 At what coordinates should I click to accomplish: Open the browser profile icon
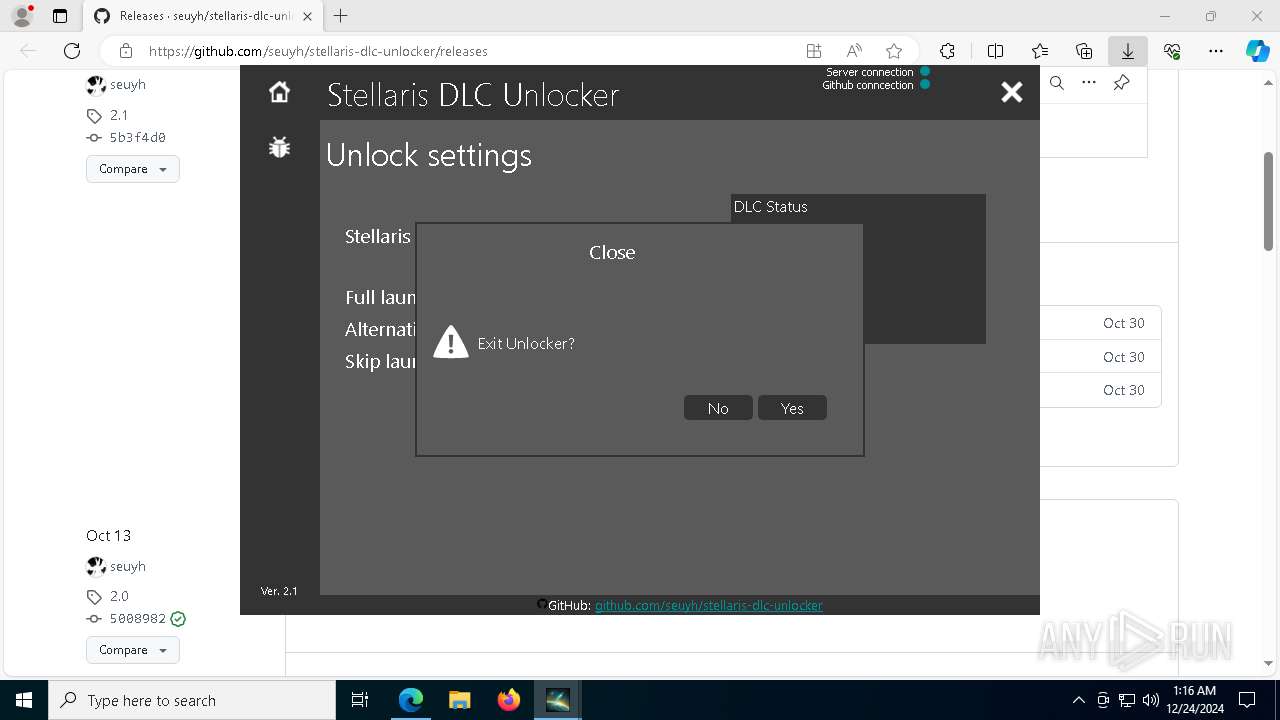(22, 16)
